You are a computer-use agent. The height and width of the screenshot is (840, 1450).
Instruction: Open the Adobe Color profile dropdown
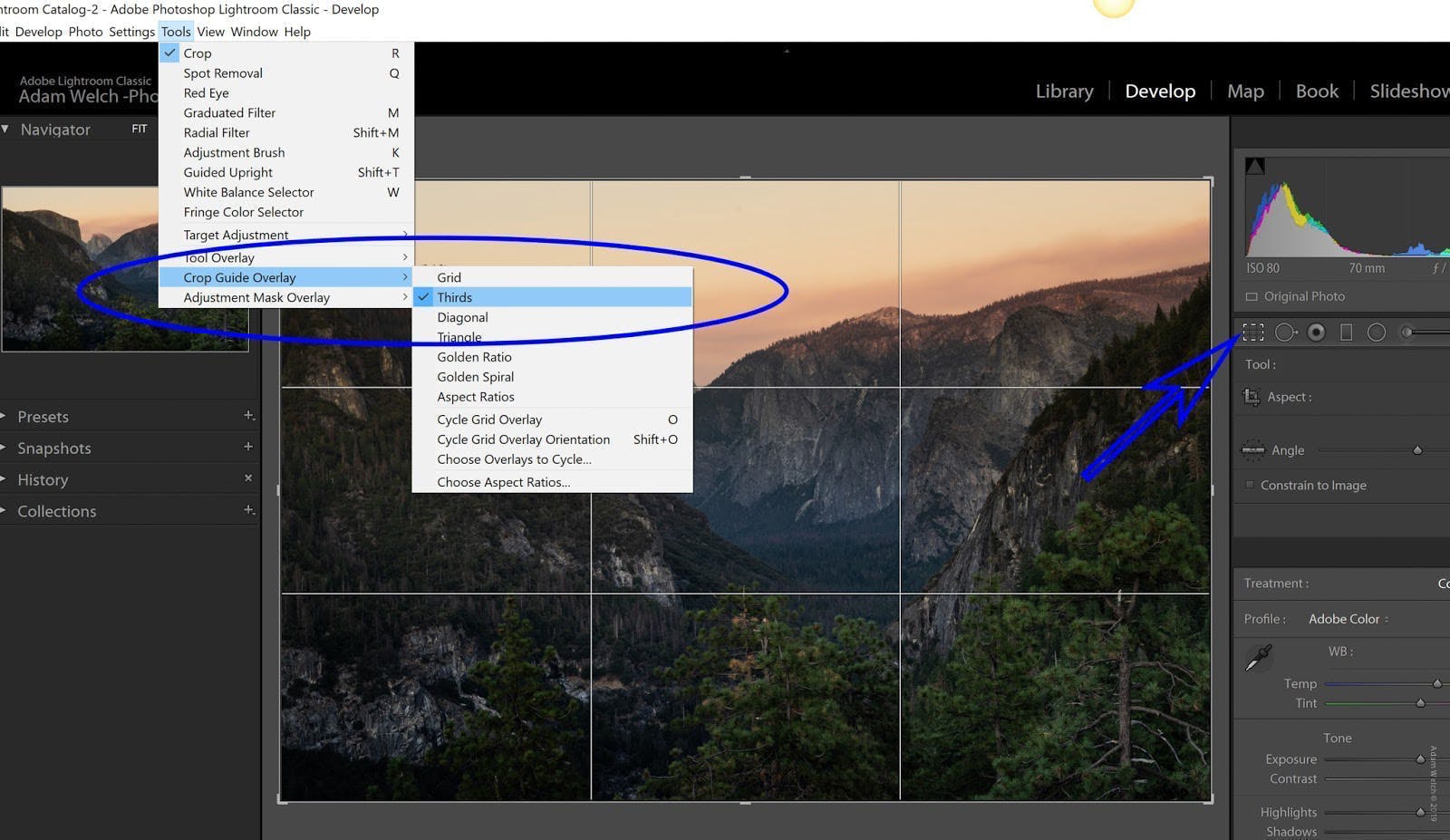[x=1348, y=619]
